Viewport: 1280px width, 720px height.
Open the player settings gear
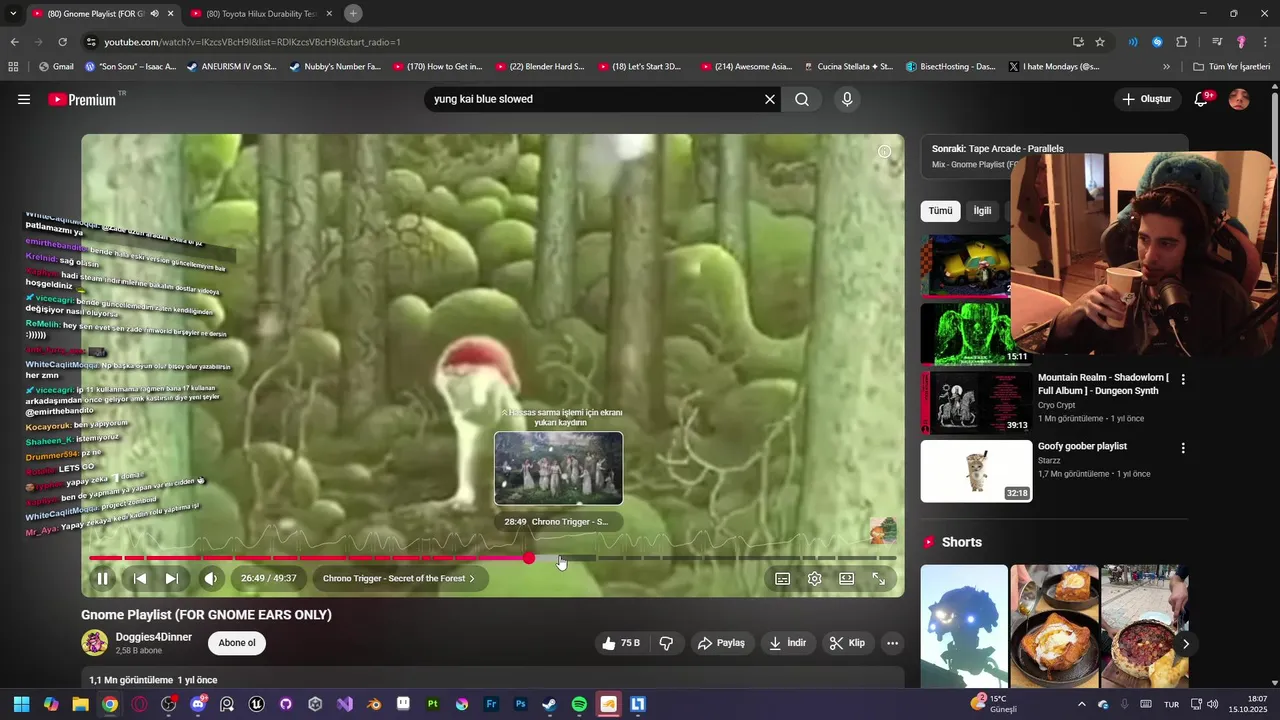point(815,578)
